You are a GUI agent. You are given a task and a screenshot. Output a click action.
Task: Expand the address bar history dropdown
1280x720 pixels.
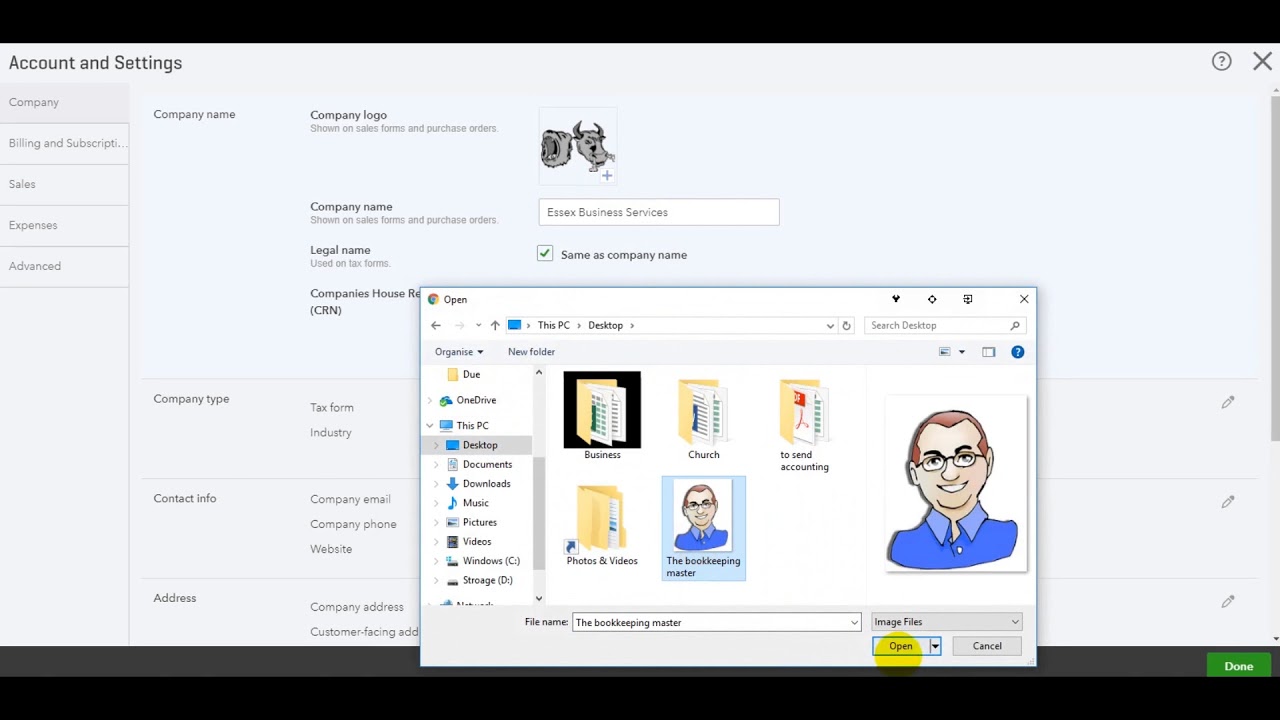830,325
